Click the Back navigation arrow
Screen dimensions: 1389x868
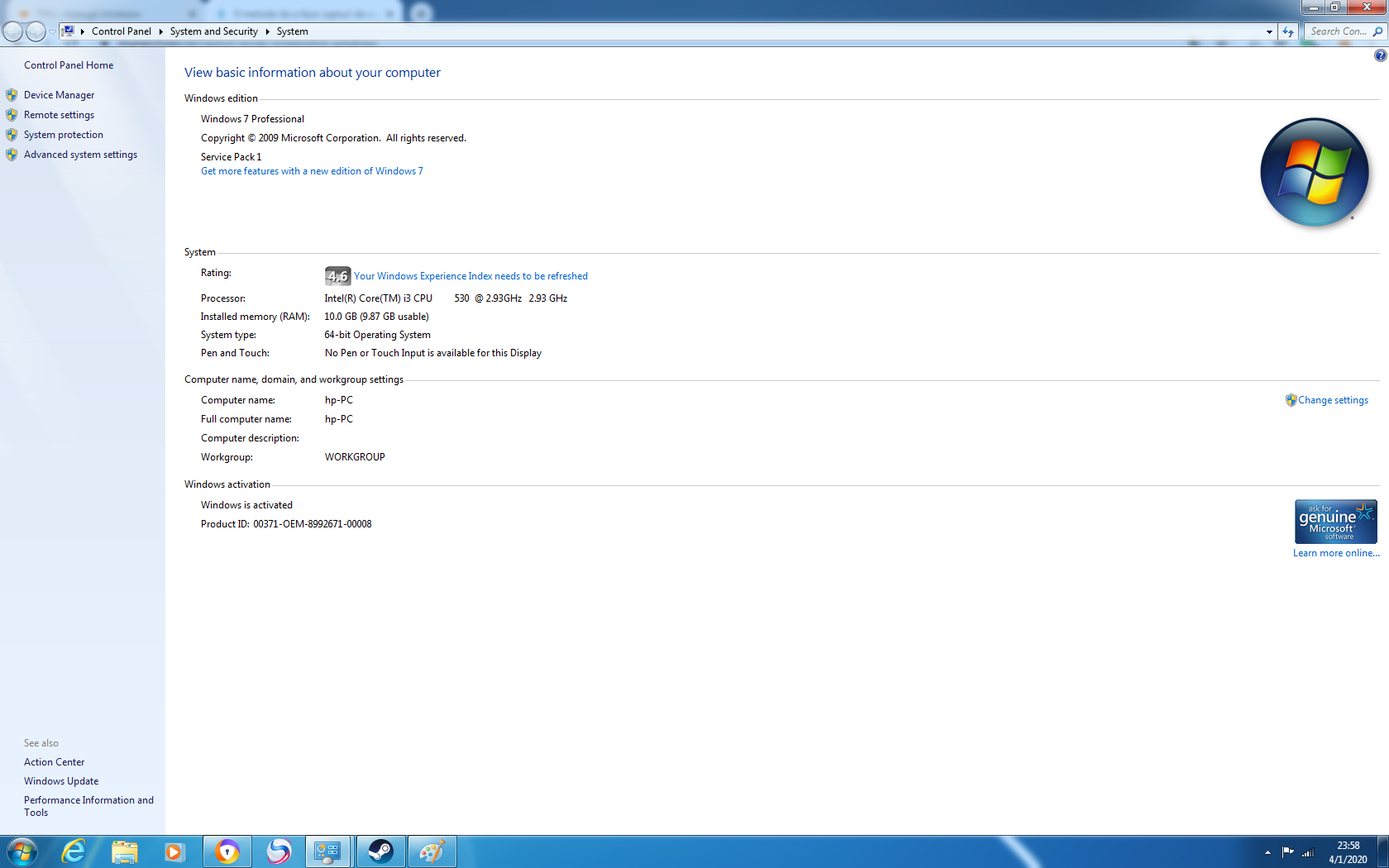[x=12, y=31]
